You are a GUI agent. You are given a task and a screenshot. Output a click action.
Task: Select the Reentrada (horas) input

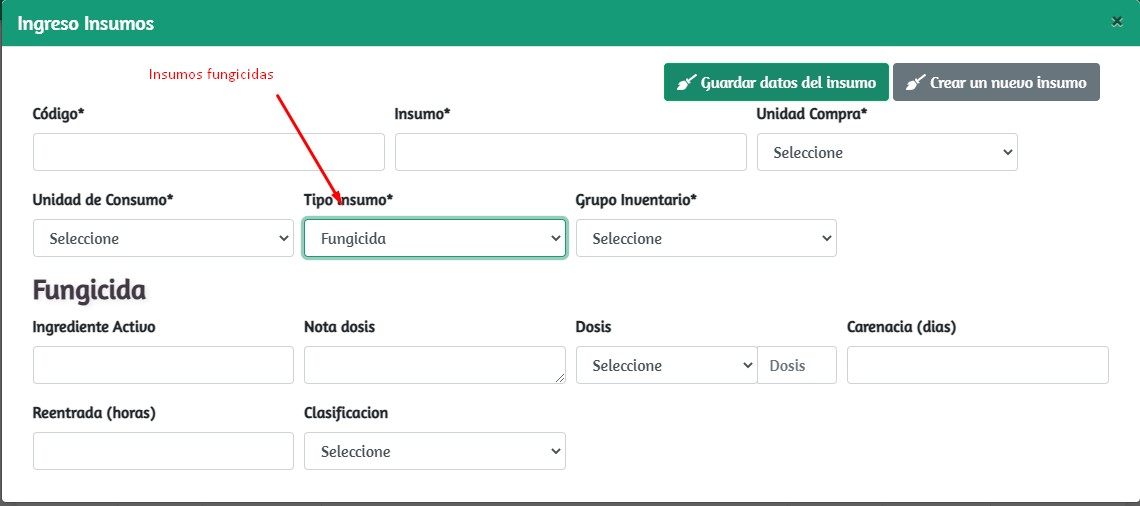[x=163, y=451]
